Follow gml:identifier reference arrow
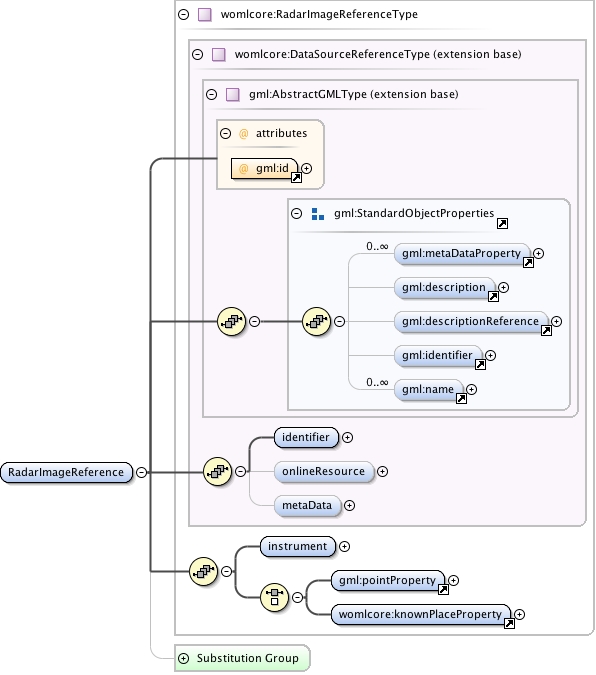The image size is (596, 675). [481, 365]
